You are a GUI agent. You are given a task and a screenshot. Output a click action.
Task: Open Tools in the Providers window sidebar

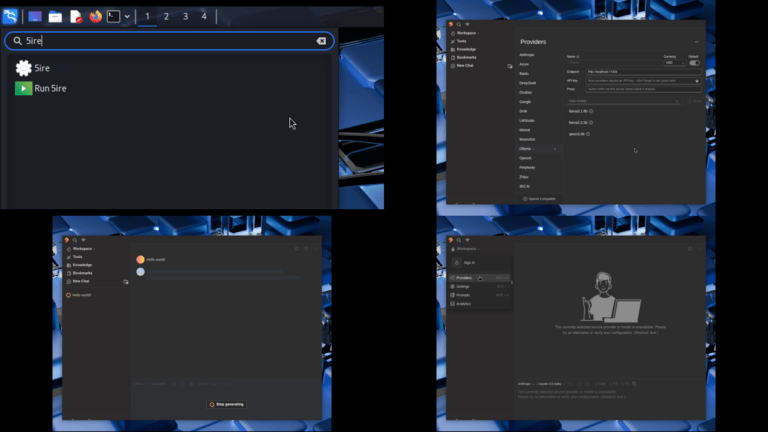pos(458,41)
